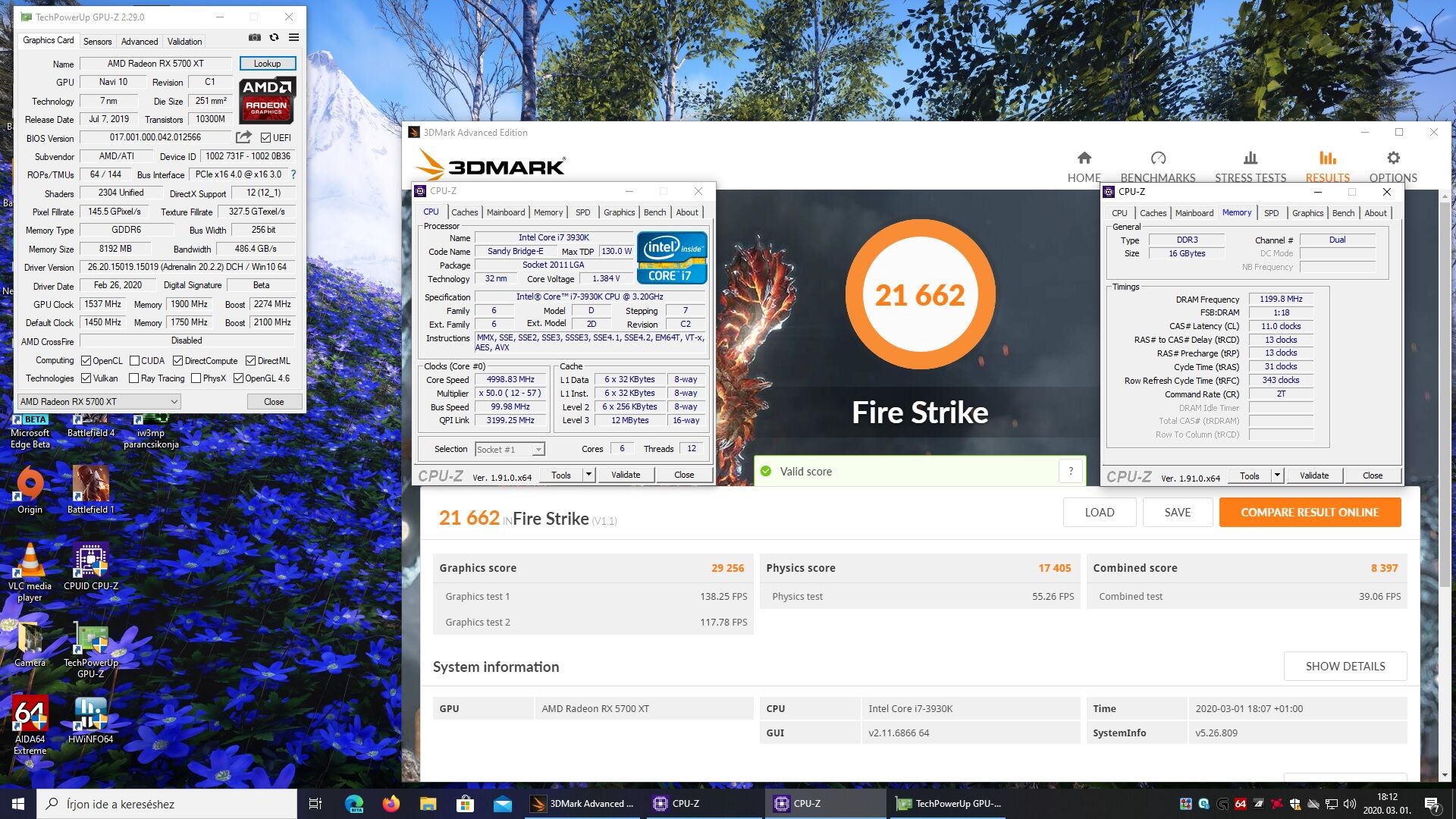Open the notification center icon
The width and height of the screenshot is (1456, 819).
[x=1432, y=804]
